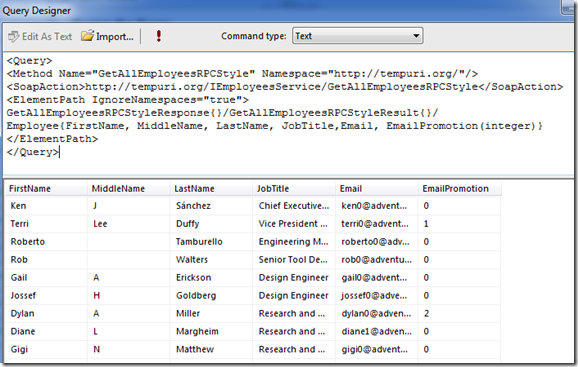Click the cell containing Diane
This screenshot has height=367, width=578.
point(46,331)
